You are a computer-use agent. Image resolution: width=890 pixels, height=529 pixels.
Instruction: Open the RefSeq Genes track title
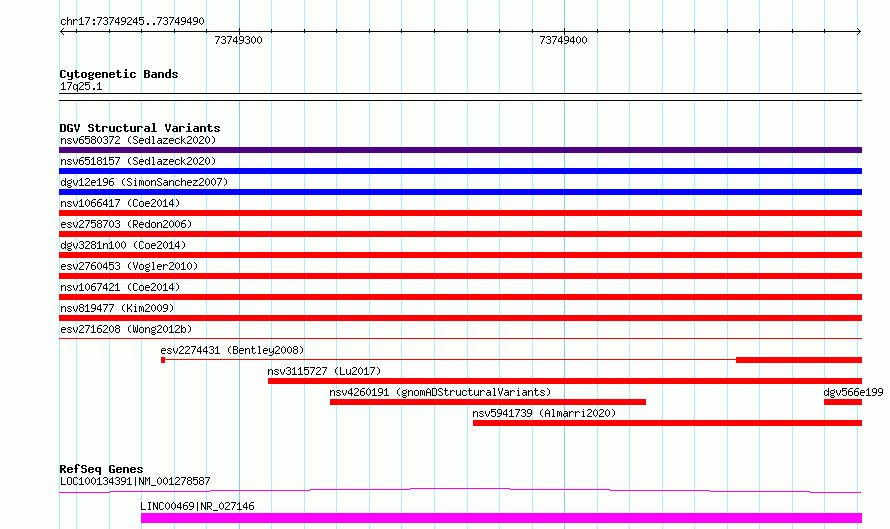point(101,469)
